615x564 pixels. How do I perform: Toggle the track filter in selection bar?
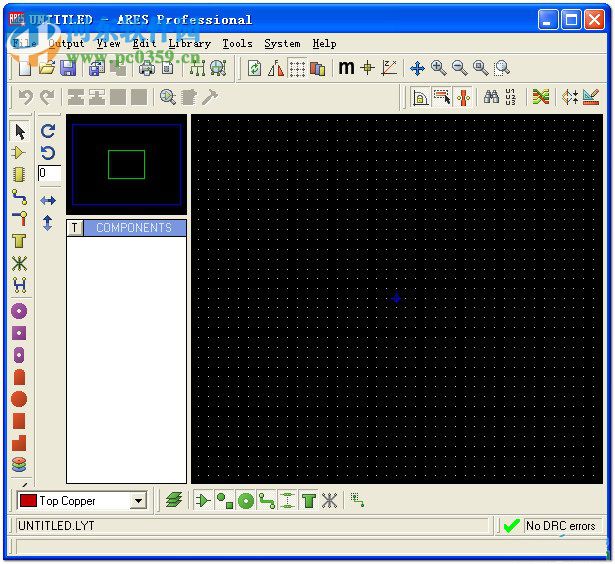pos(267,501)
